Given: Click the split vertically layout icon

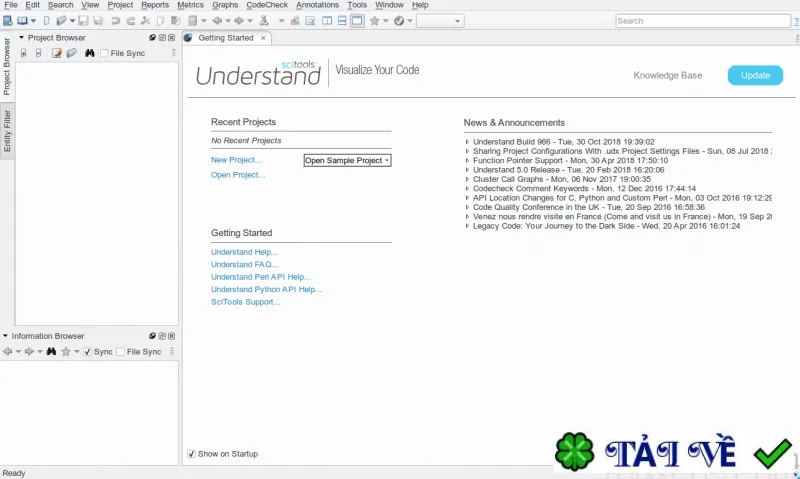Looking at the screenshot, I should (327, 21).
